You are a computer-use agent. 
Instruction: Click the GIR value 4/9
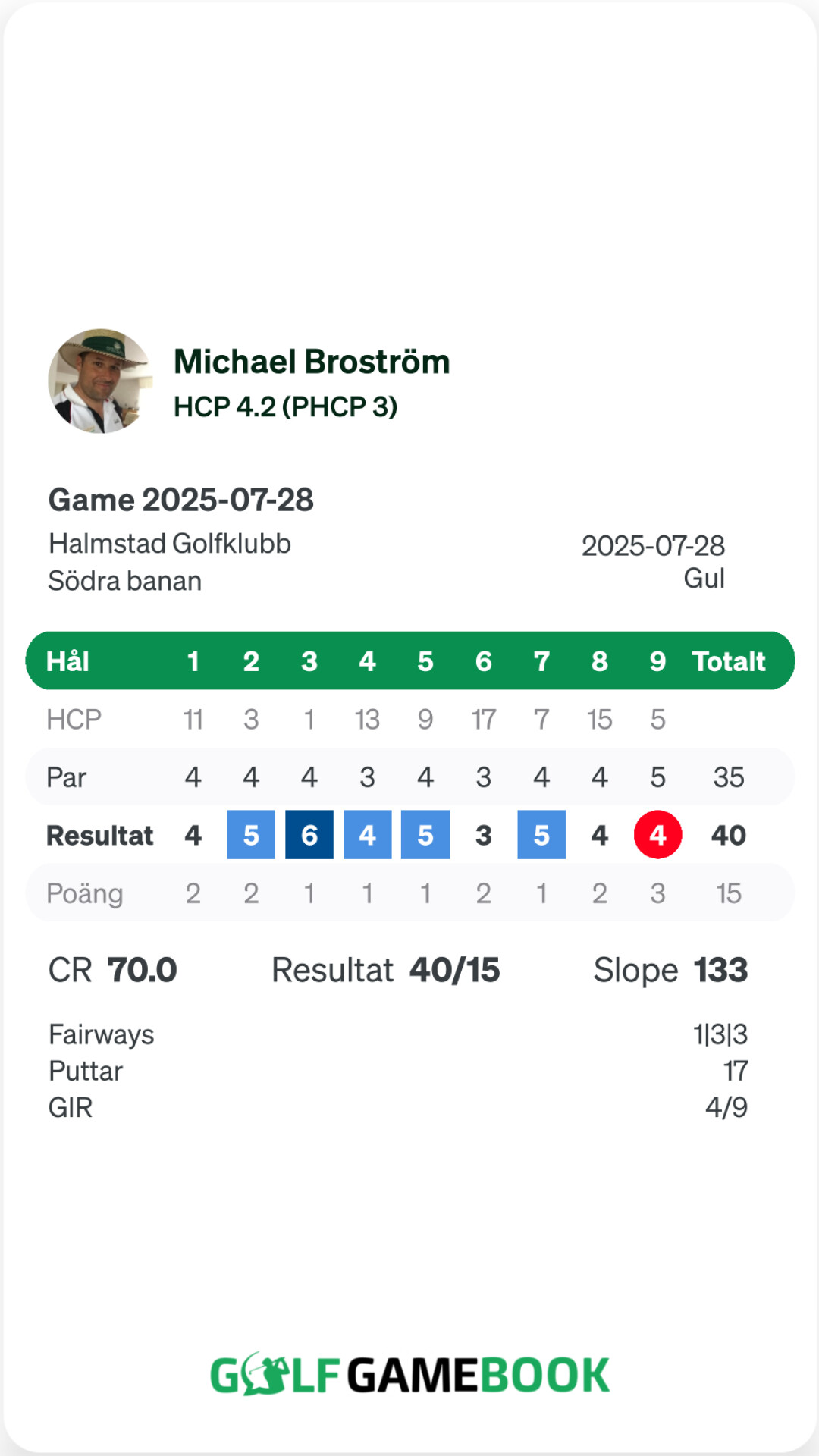726,1107
